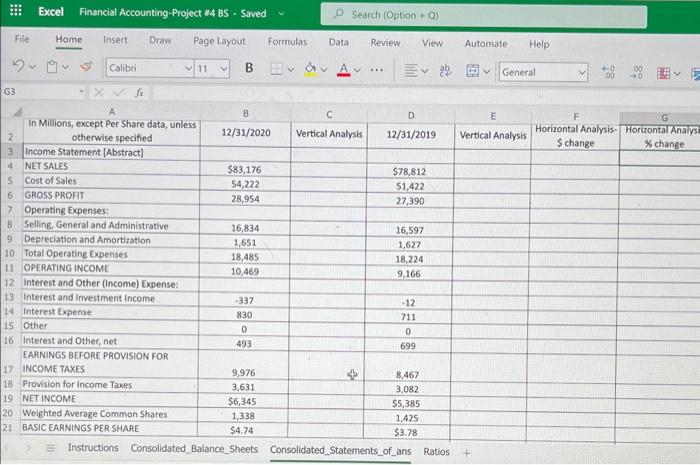Click the Increase Decimal icon
The height and width of the screenshot is (465, 700).
pos(608,72)
